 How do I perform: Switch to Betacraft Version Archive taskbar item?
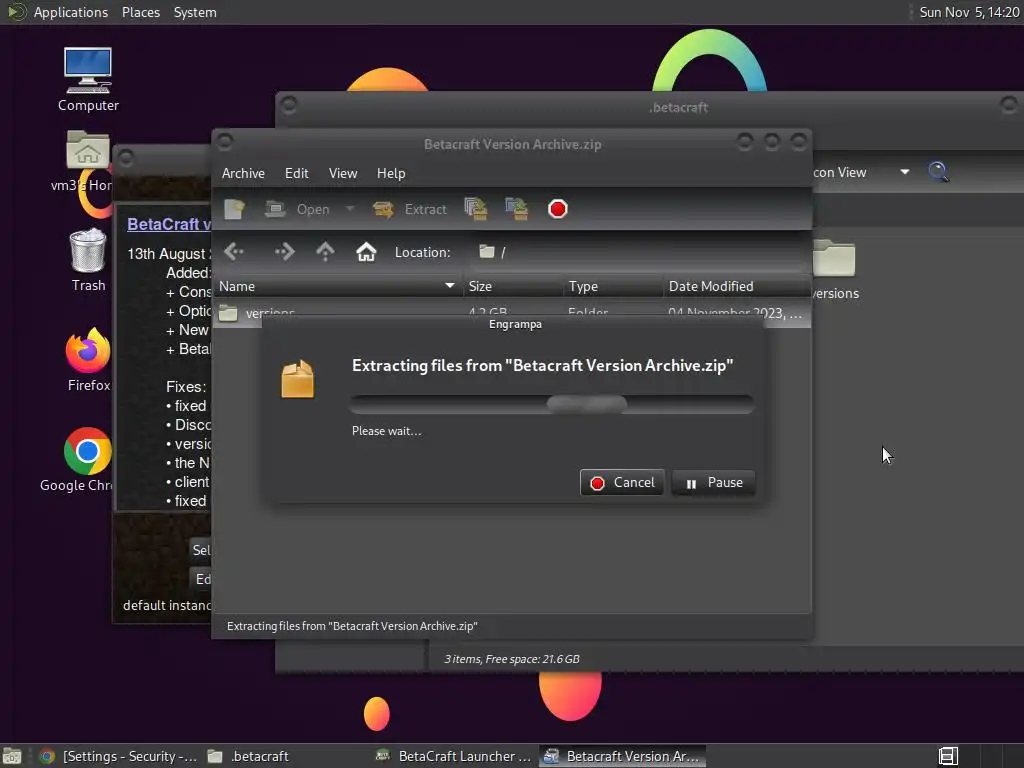(x=622, y=756)
